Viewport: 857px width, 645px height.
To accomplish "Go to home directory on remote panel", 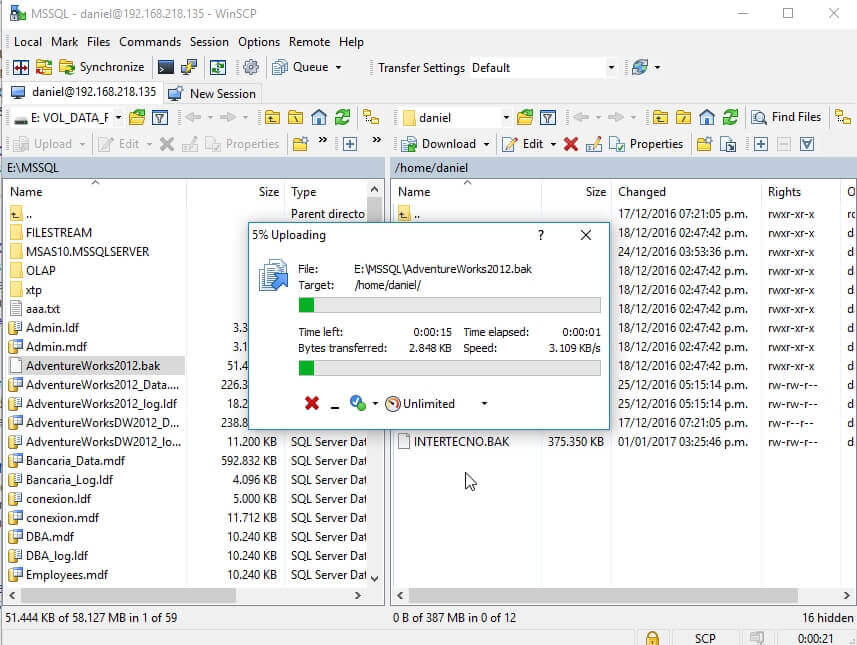I will (x=706, y=117).
